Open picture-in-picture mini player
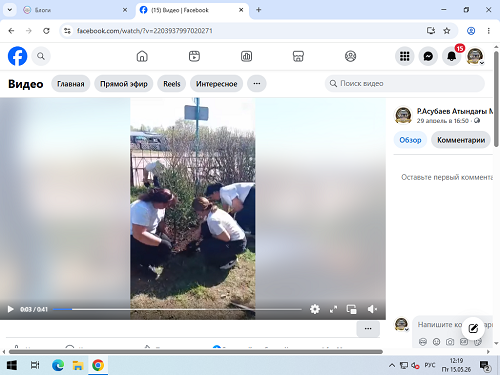The height and width of the screenshot is (375, 500). (352, 309)
